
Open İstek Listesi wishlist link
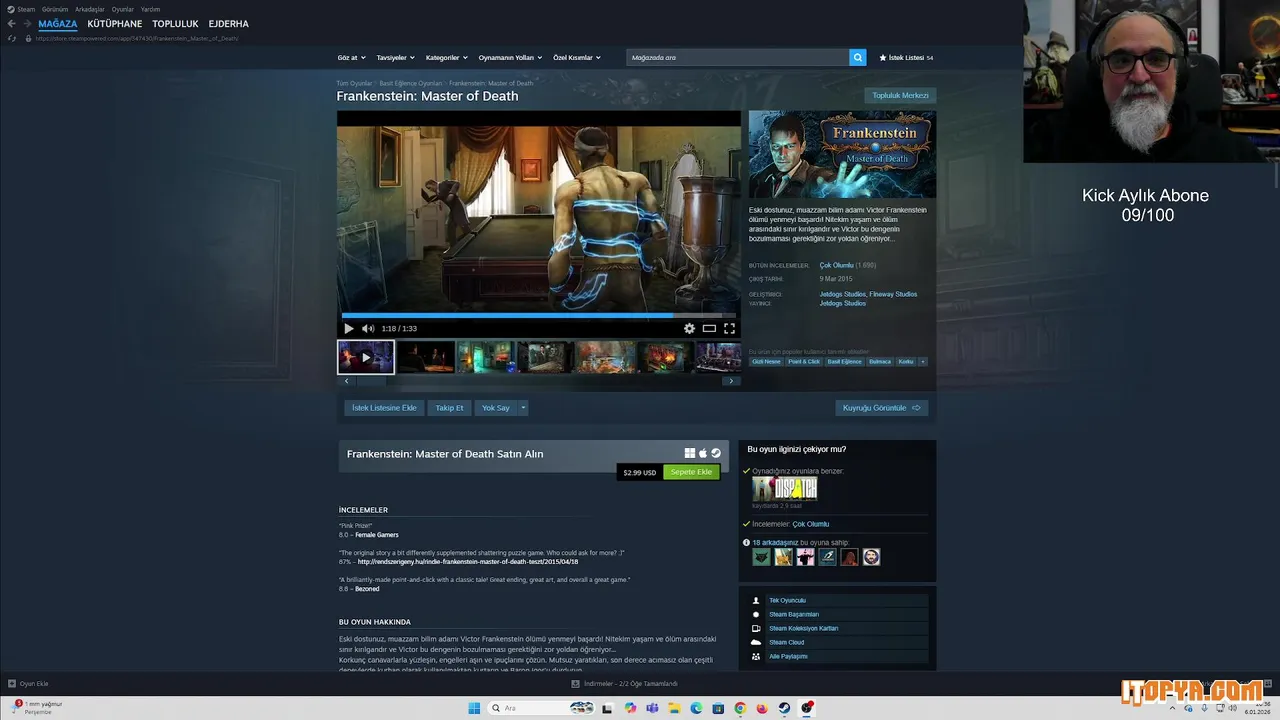pos(906,58)
